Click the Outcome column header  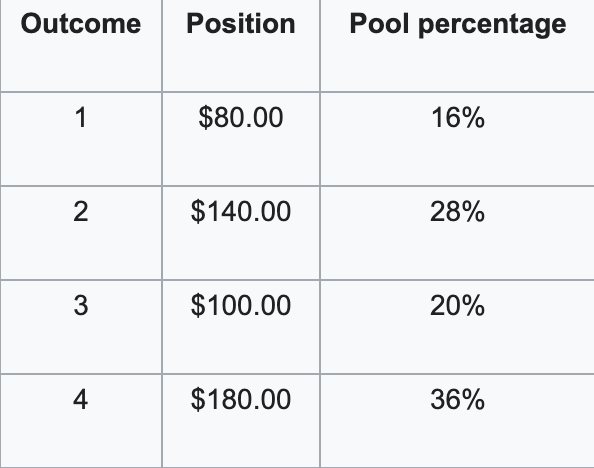(x=81, y=45)
